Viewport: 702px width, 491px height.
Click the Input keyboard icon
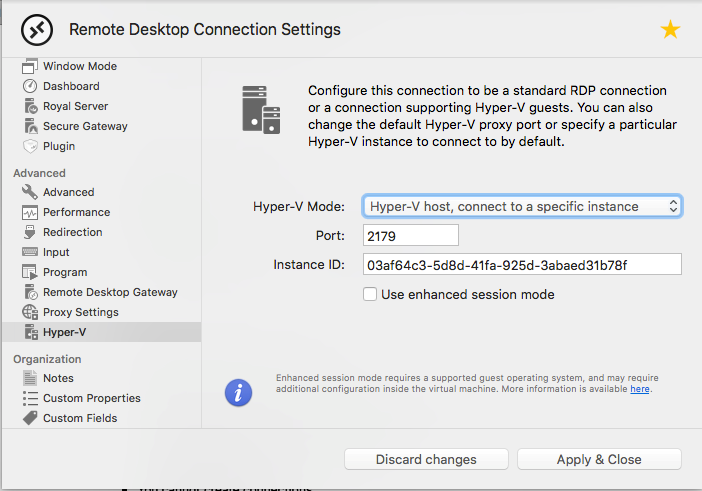30,252
